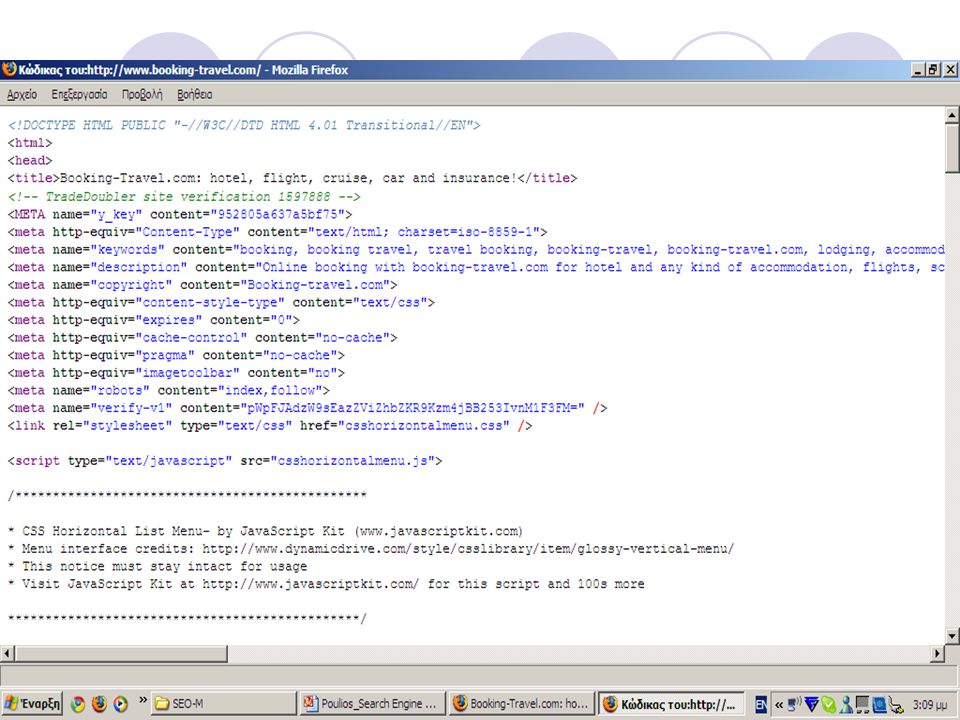The width and height of the screenshot is (960, 720).
Task: Click Firefox icon in title bar
Action: [x=9, y=69]
